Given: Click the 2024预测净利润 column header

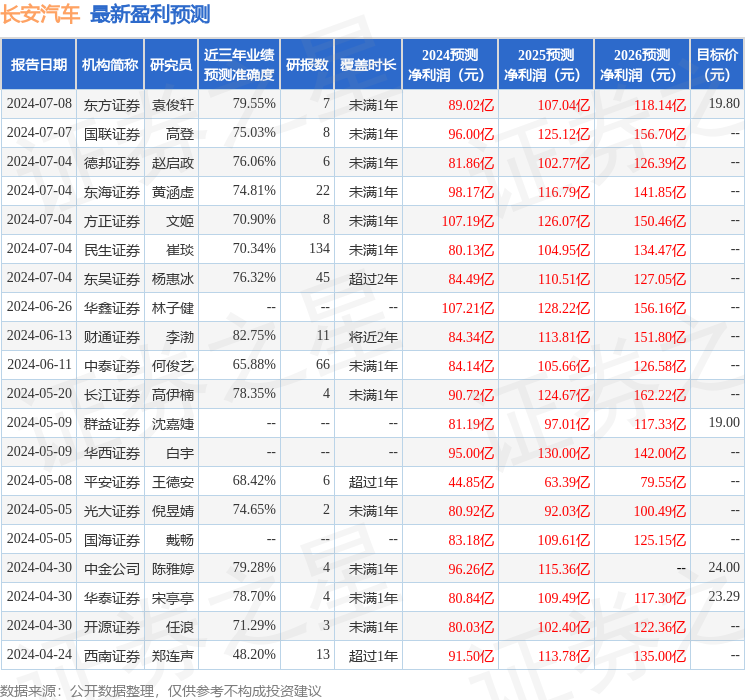Looking at the screenshot, I should [450, 64].
